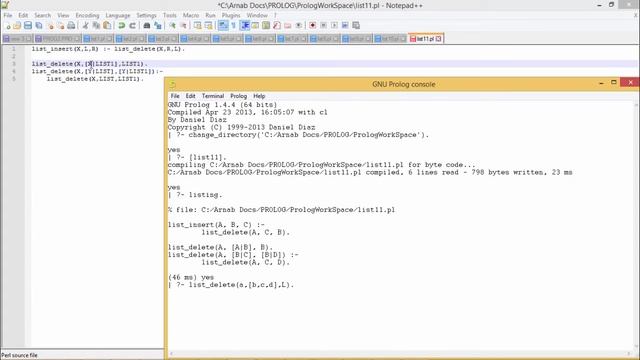
Task: Click line number 3 in the editor margin
Action: [13, 64]
